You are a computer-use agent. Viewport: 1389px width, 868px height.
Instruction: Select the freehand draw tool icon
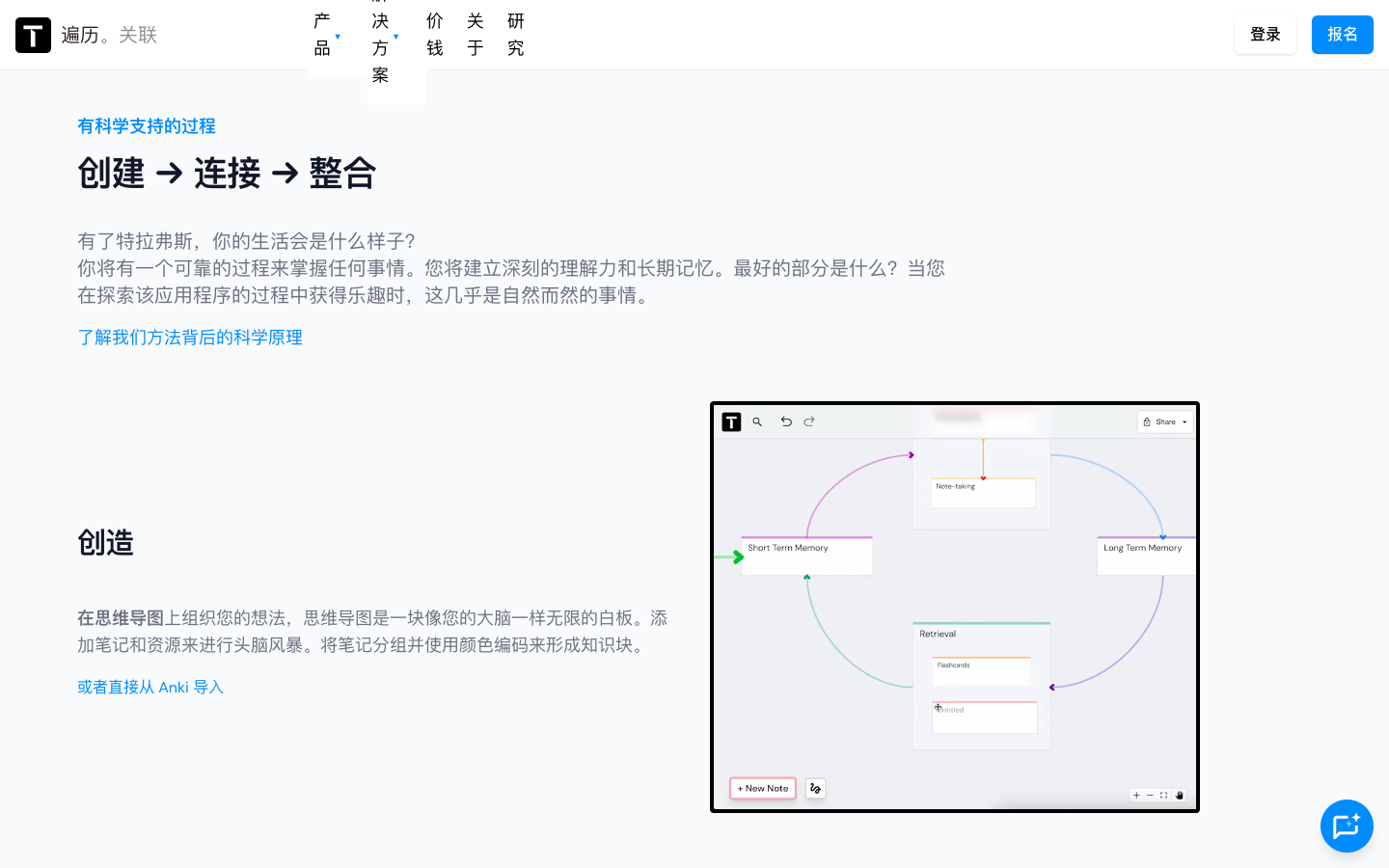pyautogui.click(x=815, y=788)
